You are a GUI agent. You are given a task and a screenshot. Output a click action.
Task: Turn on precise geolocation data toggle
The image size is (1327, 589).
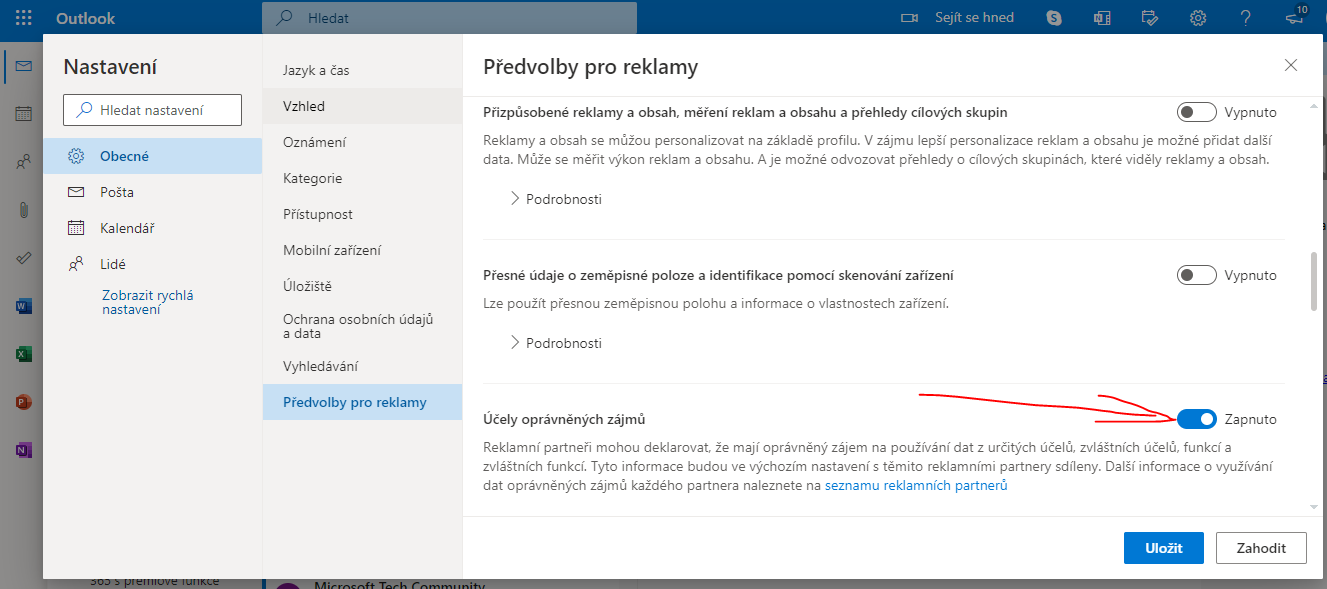click(1197, 275)
